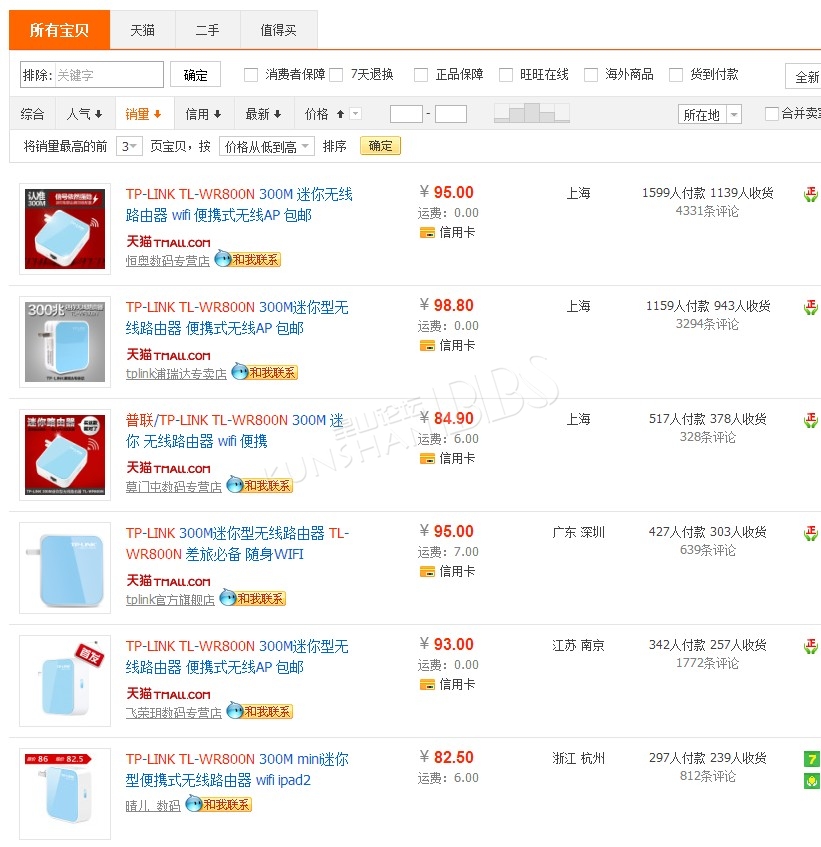Check the 正品保障 option
The width and height of the screenshot is (821, 847).
pyautogui.click(x=421, y=75)
